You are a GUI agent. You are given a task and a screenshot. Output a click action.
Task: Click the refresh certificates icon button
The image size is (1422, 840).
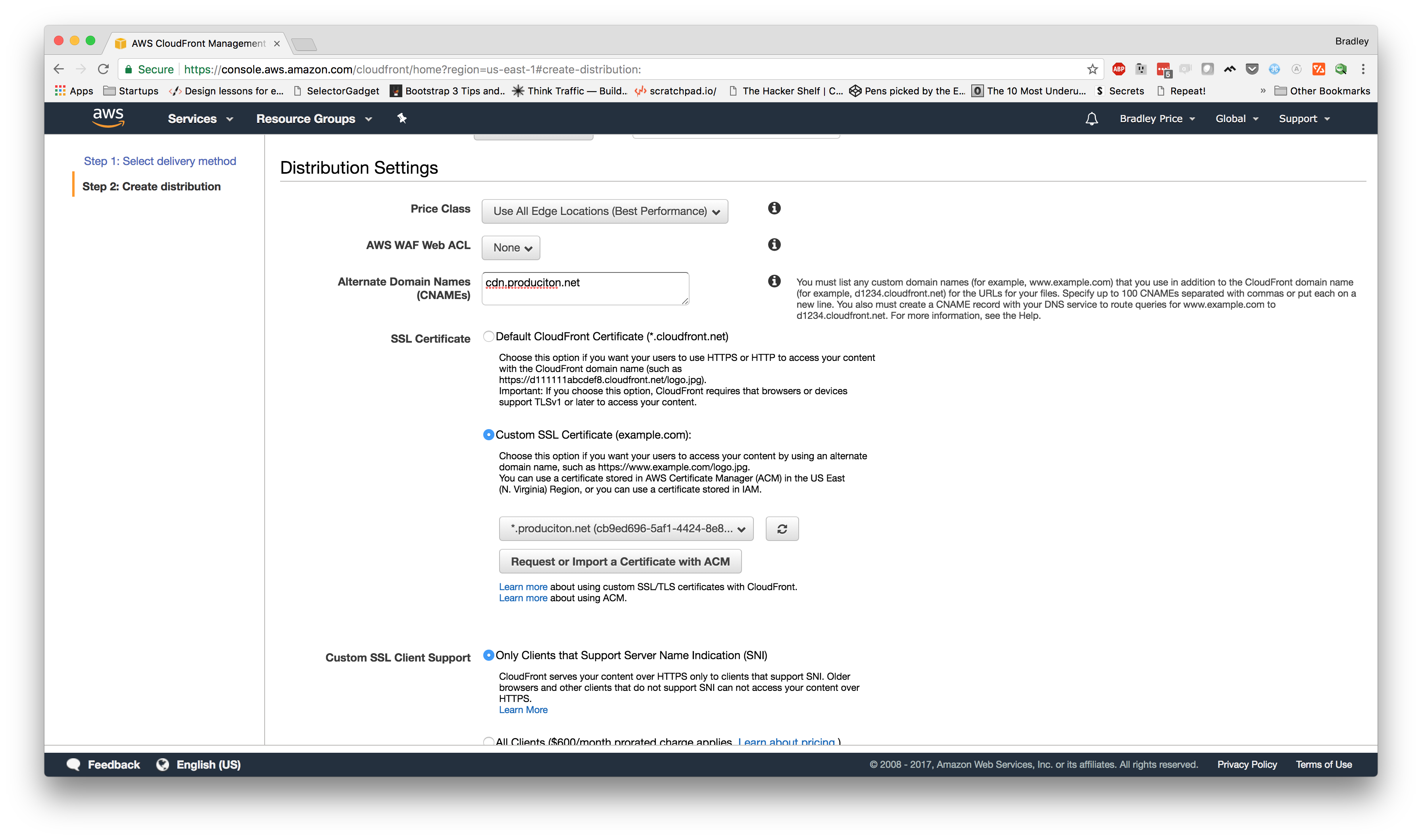click(x=782, y=529)
